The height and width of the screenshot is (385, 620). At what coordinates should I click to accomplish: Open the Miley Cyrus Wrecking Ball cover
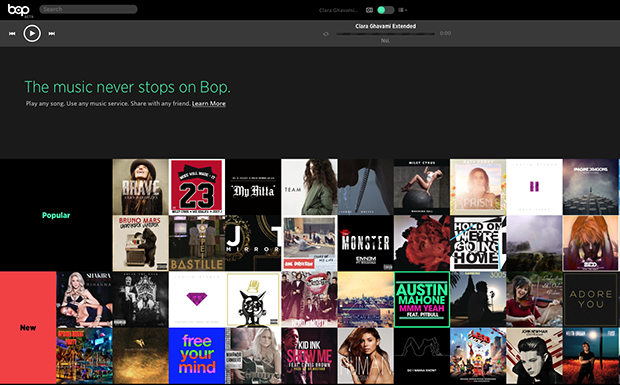tap(422, 187)
